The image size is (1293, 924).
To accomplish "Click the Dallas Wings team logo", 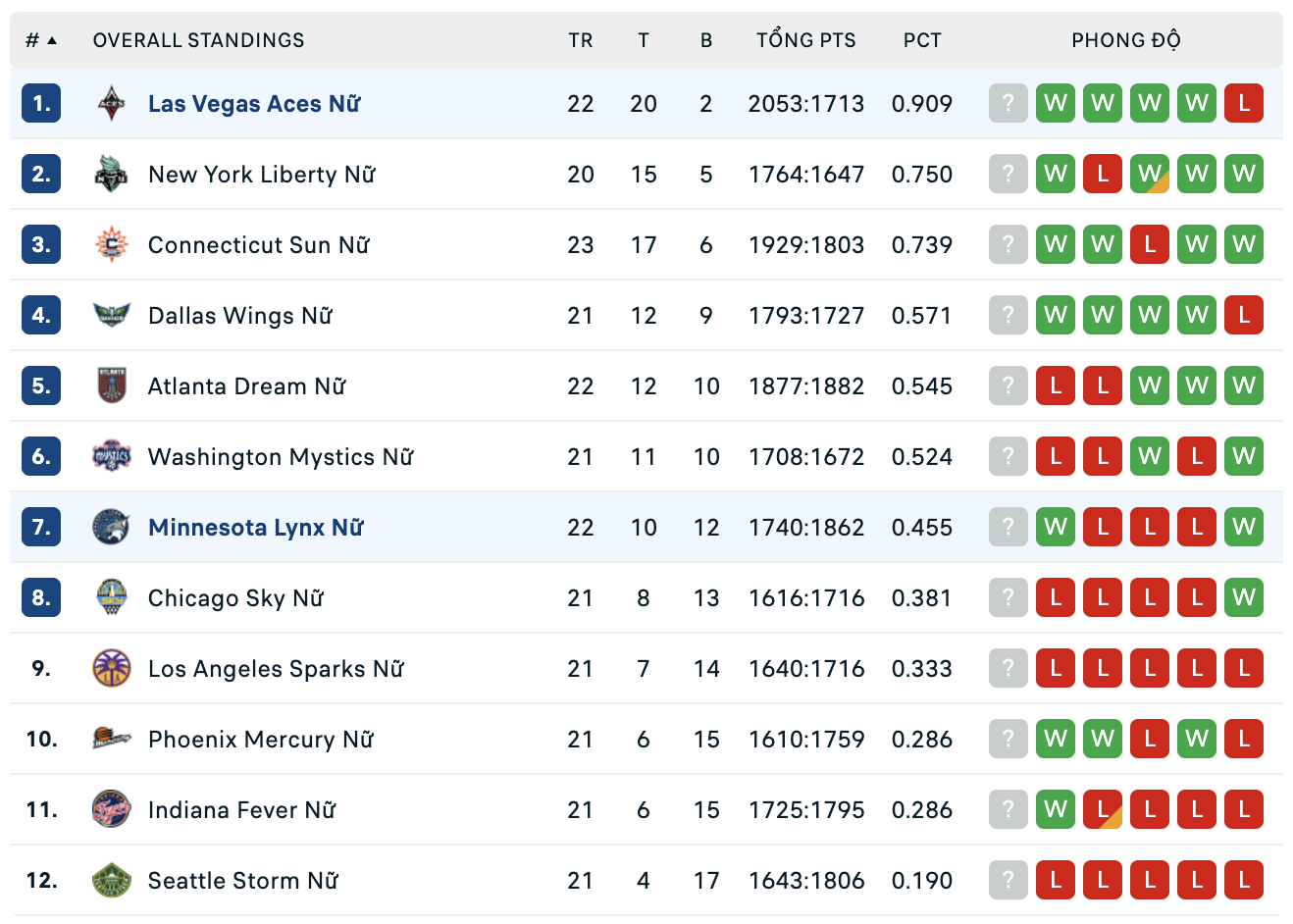I will click(x=111, y=315).
